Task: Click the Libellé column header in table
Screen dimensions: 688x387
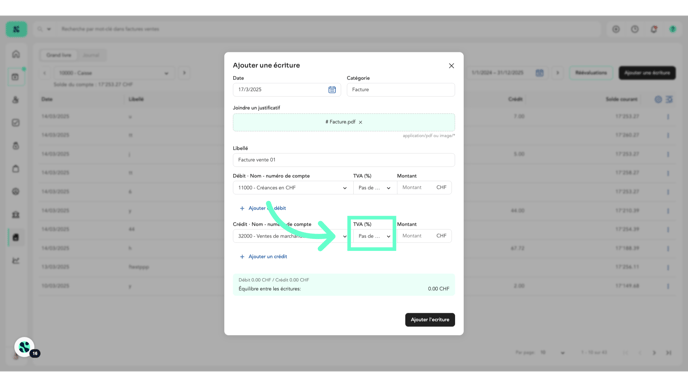Action: (136, 100)
